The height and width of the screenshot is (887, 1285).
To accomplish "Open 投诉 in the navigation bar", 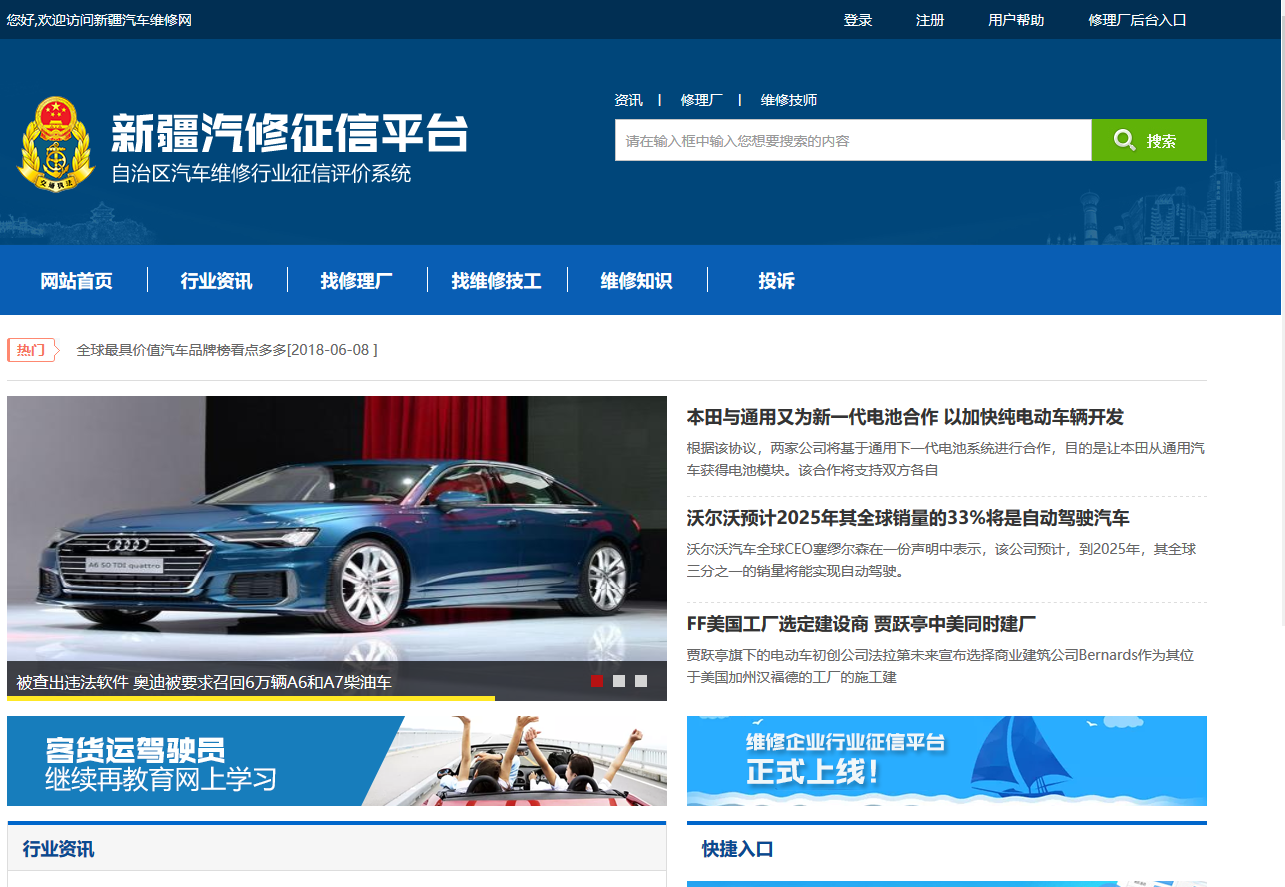I will (x=776, y=281).
